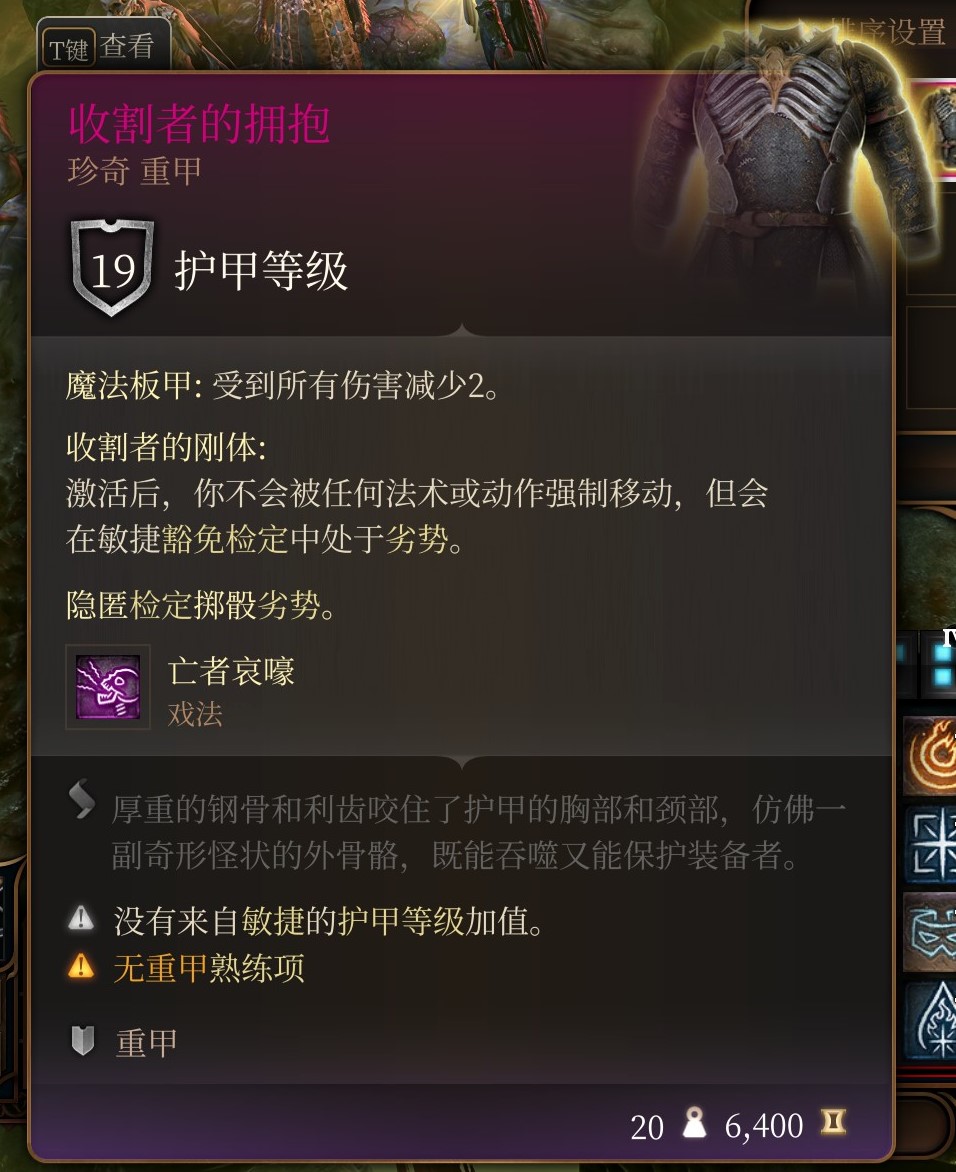Click the cyan glowing slot at right edge
The image size is (956, 1172).
(x=942, y=665)
